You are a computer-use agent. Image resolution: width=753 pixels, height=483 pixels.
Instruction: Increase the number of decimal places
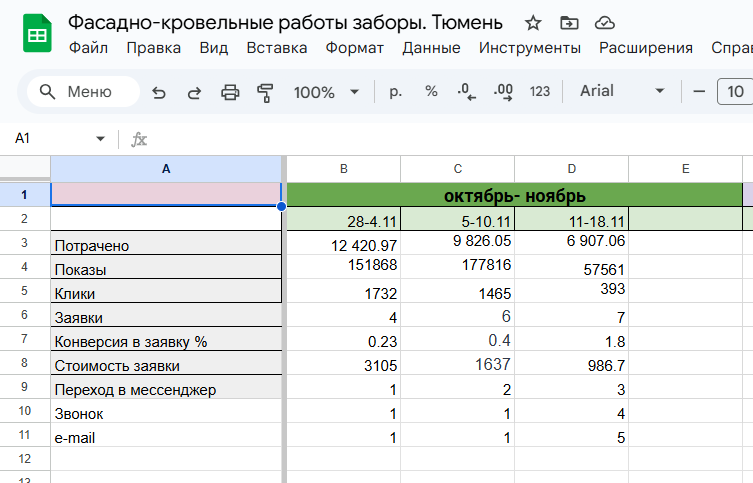point(503,92)
